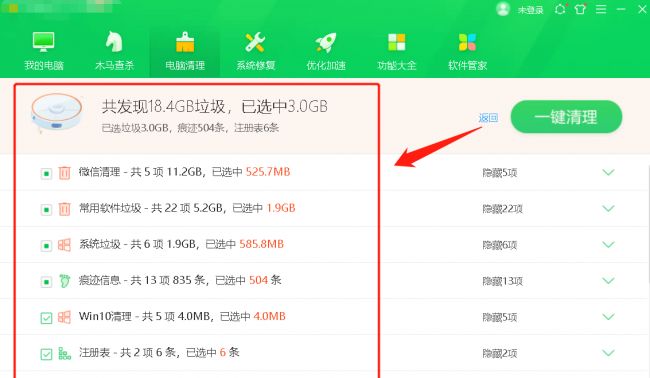Click the 返回 link
This screenshot has height=378, width=650.
click(x=488, y=118)
